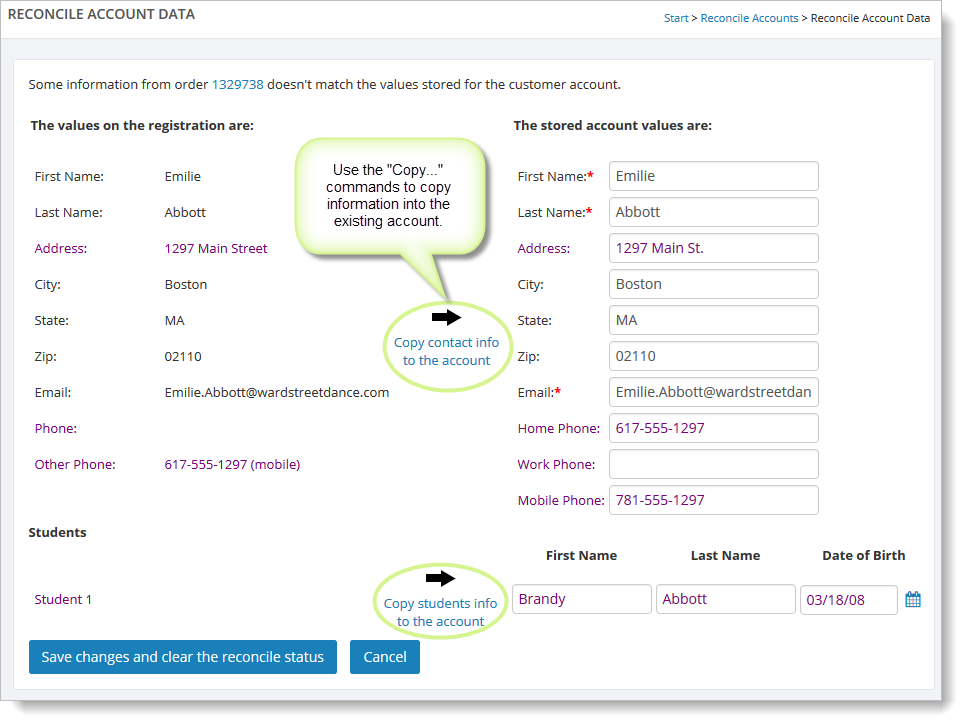Navigate to Reconcile Accounts breadcrumb
Image resolution: width=967 pixels, height=726 pixels.
pyautogui.click(x=749, y=18)
